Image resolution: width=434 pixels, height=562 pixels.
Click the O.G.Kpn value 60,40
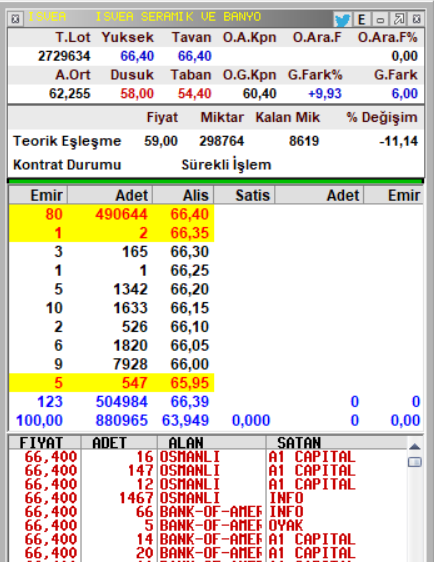coord(259,94)
